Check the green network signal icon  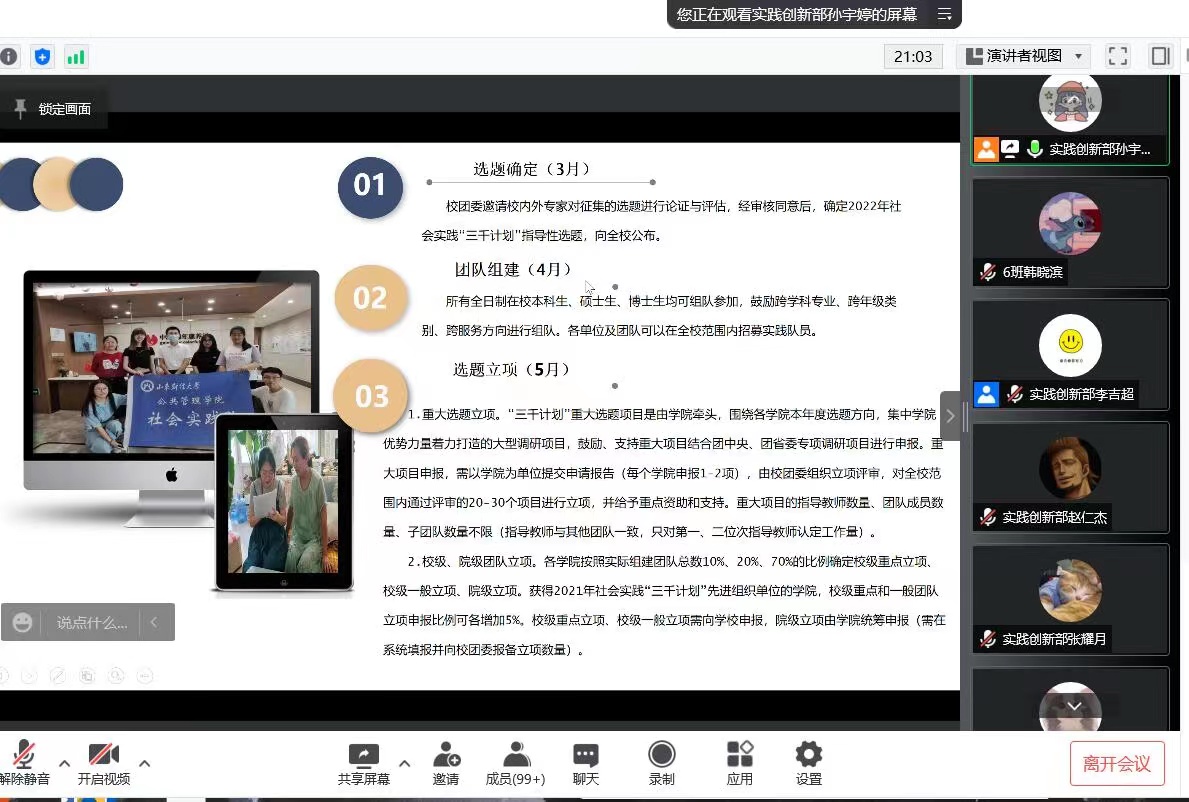(75, 57)
